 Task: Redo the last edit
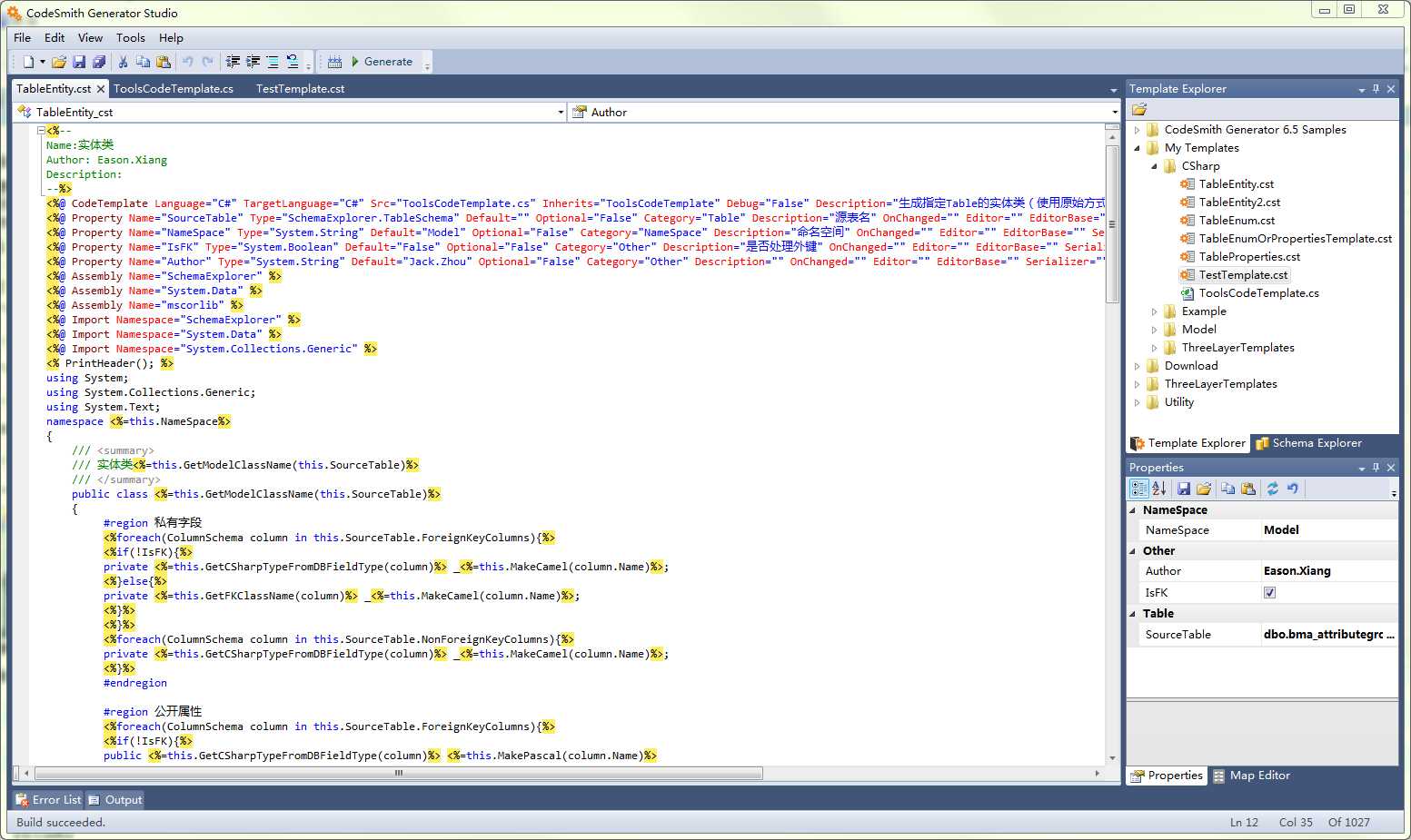click(207, 62)
